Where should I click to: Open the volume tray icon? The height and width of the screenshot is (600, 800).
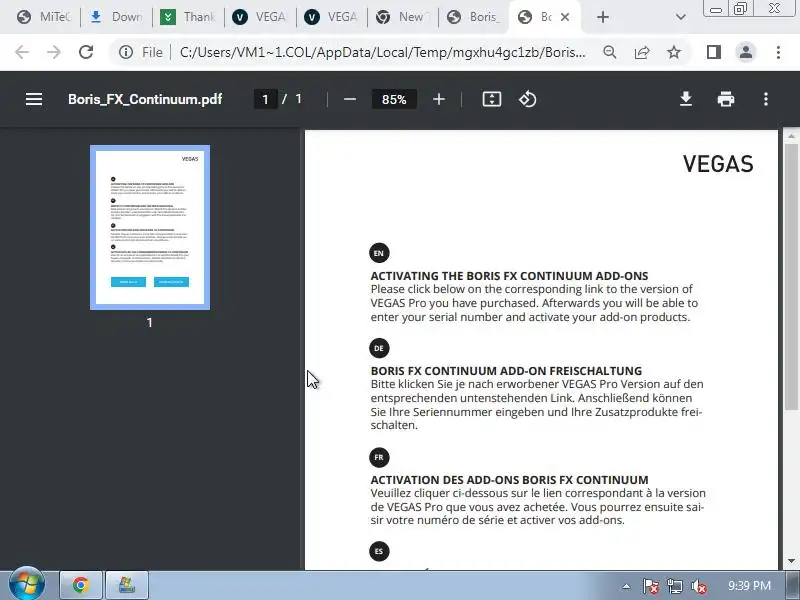698,586
